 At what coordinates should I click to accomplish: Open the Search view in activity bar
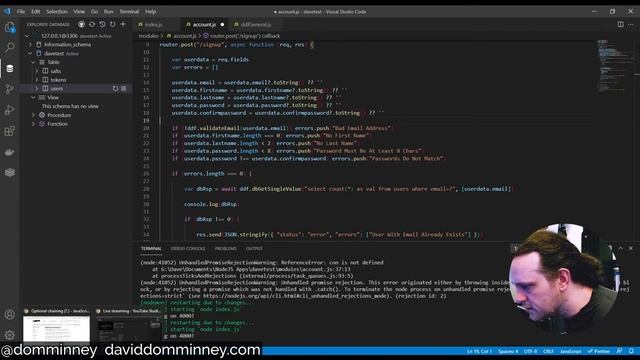pyautogui.click(x=10, y=47)
